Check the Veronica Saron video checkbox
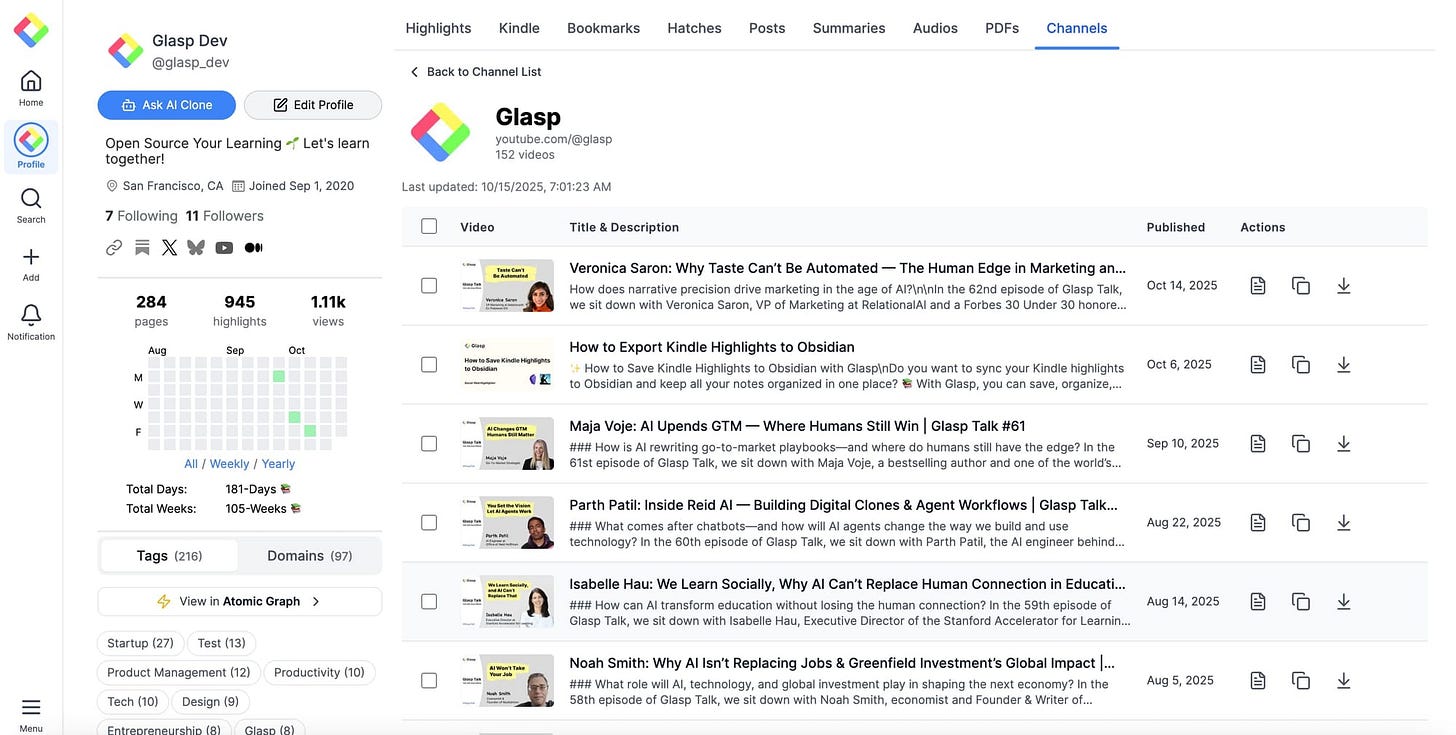Viewport: 1456px width, 735px height. pos(429,286)
